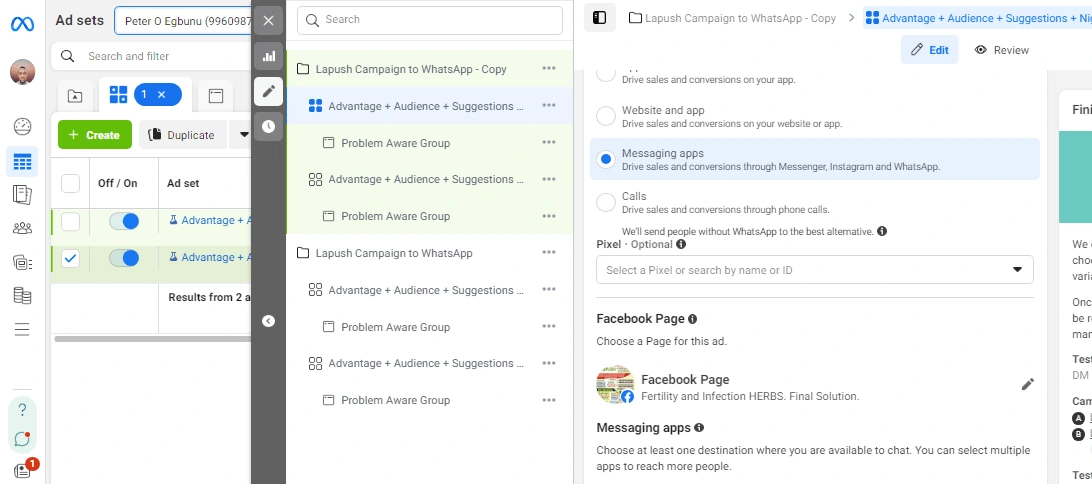Uncheck the second ad set row checkbox
This screenshot has width=1092, height=484.
70,258
